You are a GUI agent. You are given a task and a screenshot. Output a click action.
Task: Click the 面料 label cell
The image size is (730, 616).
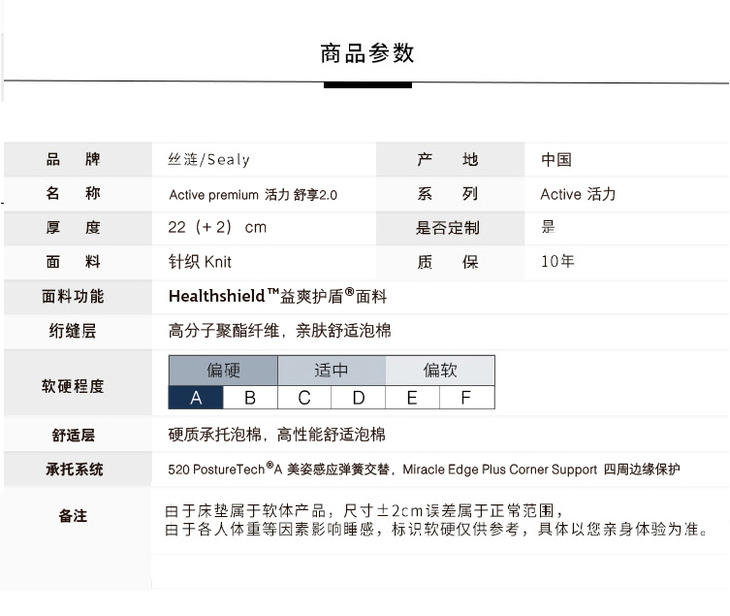tap(78, 262)
